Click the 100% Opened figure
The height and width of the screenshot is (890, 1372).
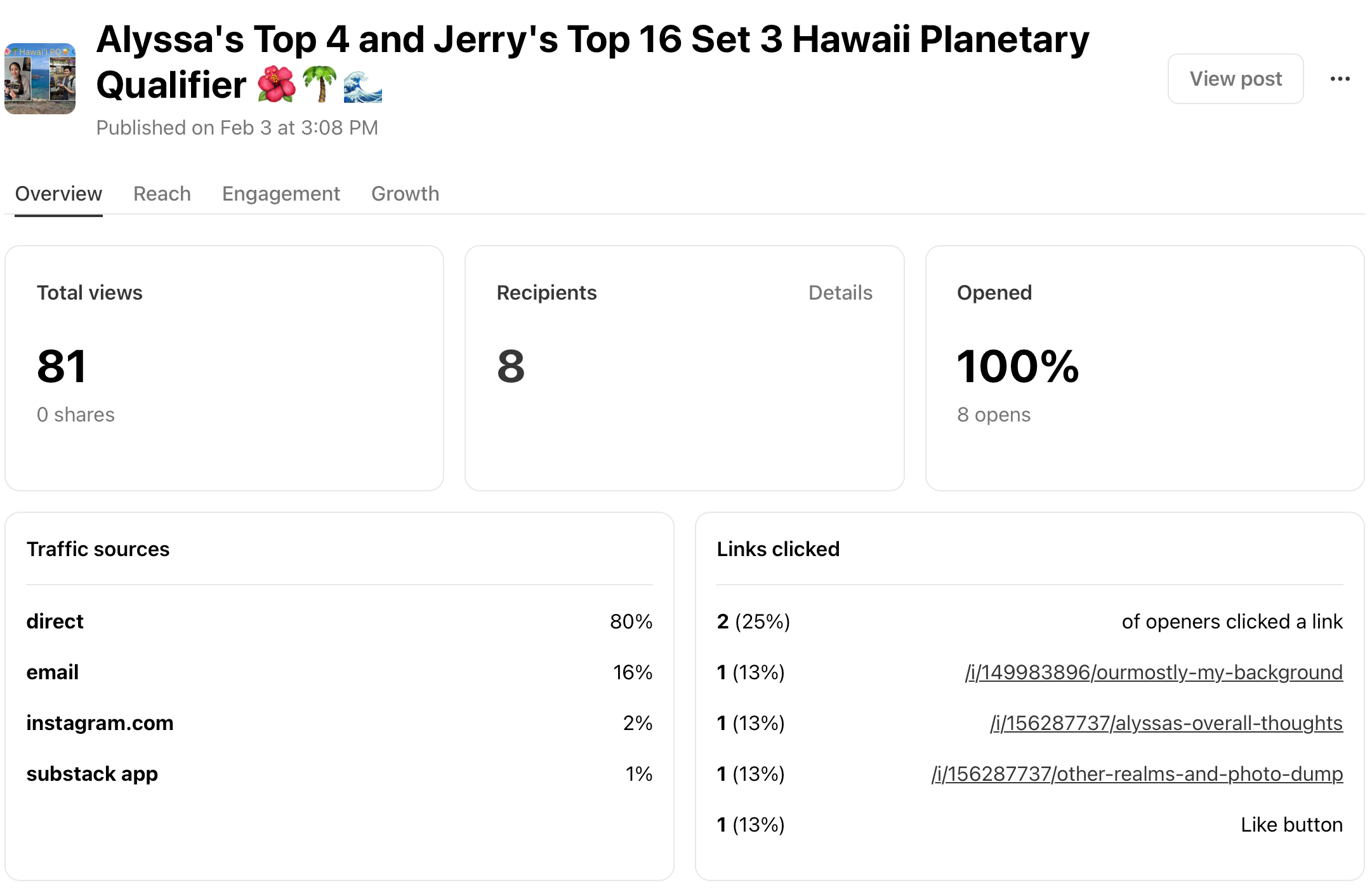click(1017, 367)
